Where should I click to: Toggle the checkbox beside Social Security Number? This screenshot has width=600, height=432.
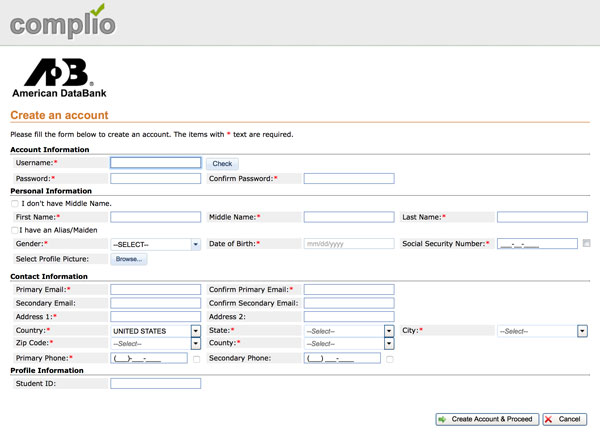[586, 243]
